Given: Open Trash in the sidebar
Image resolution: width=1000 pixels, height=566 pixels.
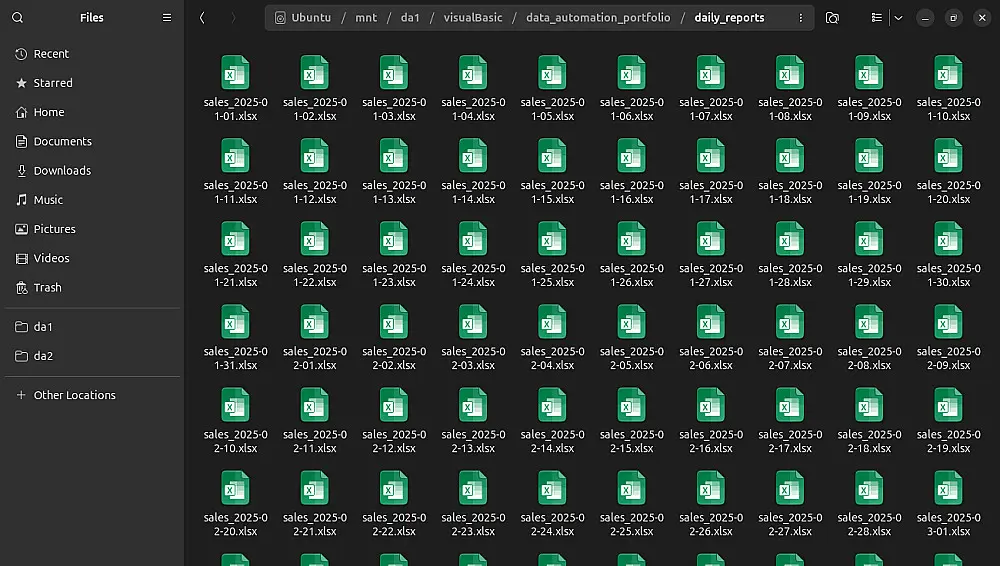Looking at the screenshot, I should [92, 288].
